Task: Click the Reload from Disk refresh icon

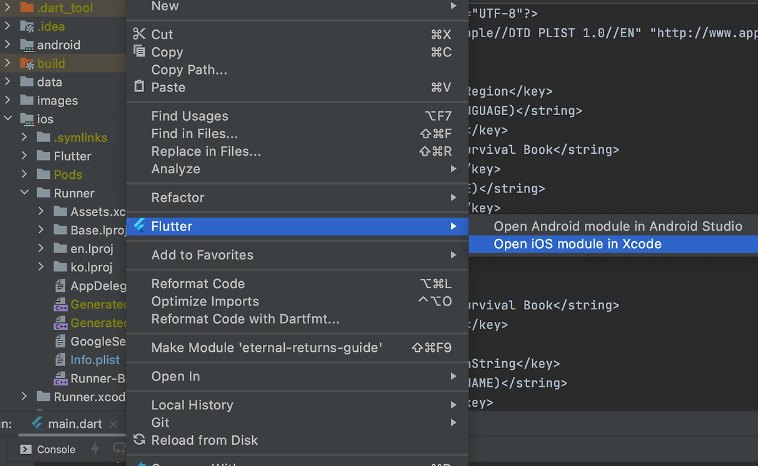Action: (139, 440)
